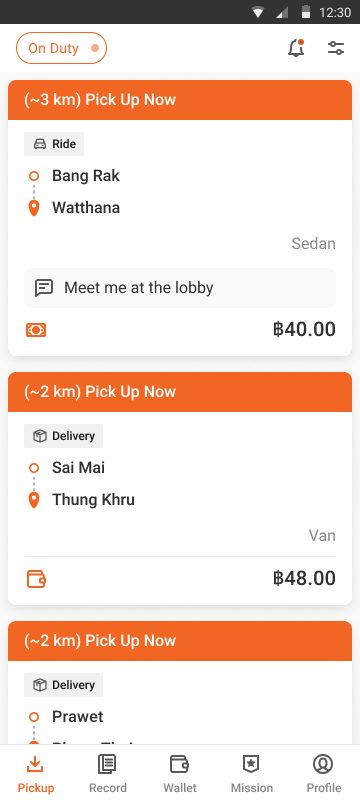Open the Profile tab

point(324,774)
